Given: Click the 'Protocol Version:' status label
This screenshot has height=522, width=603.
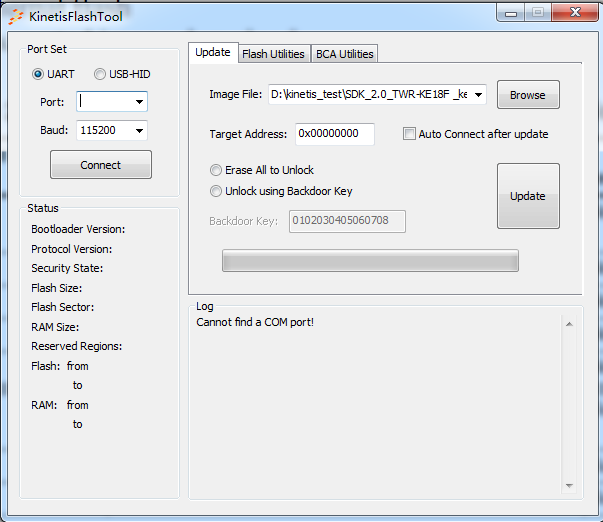Looking at the screenshot, I should (72, 249).
